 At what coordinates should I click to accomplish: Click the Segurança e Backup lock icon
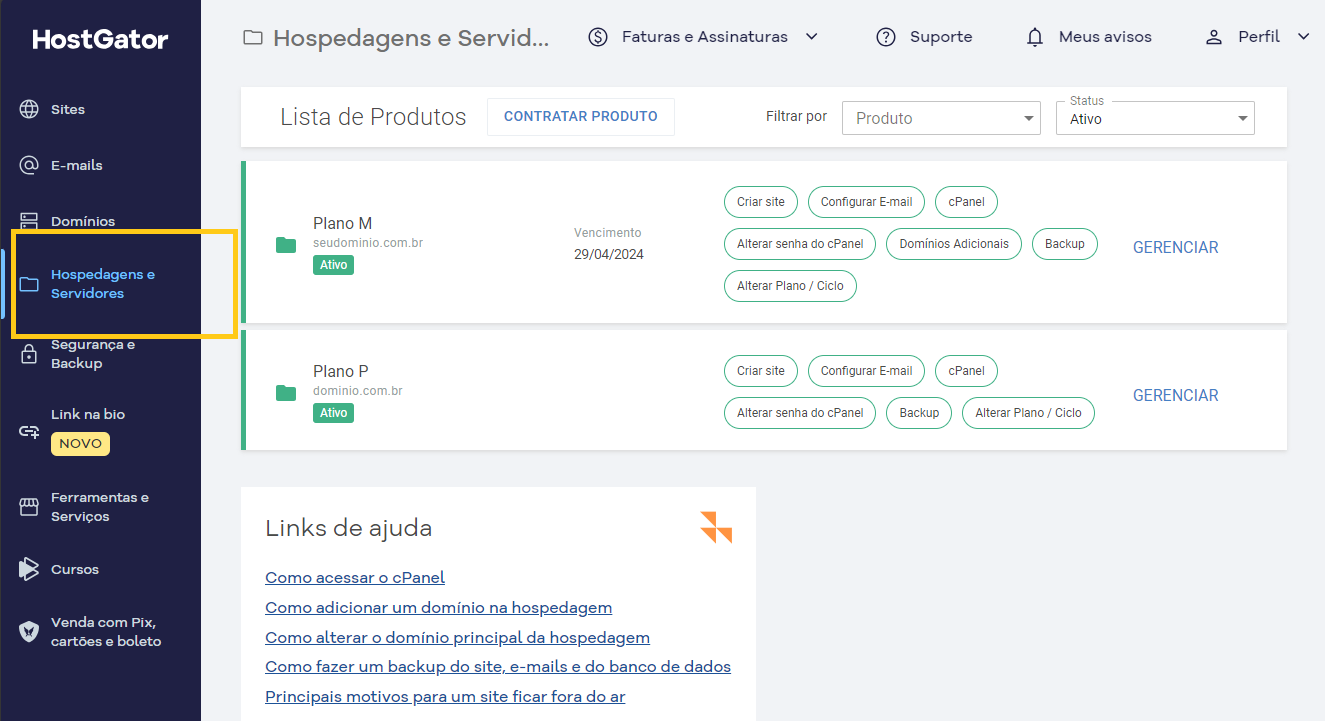click(x=29, y=354)
